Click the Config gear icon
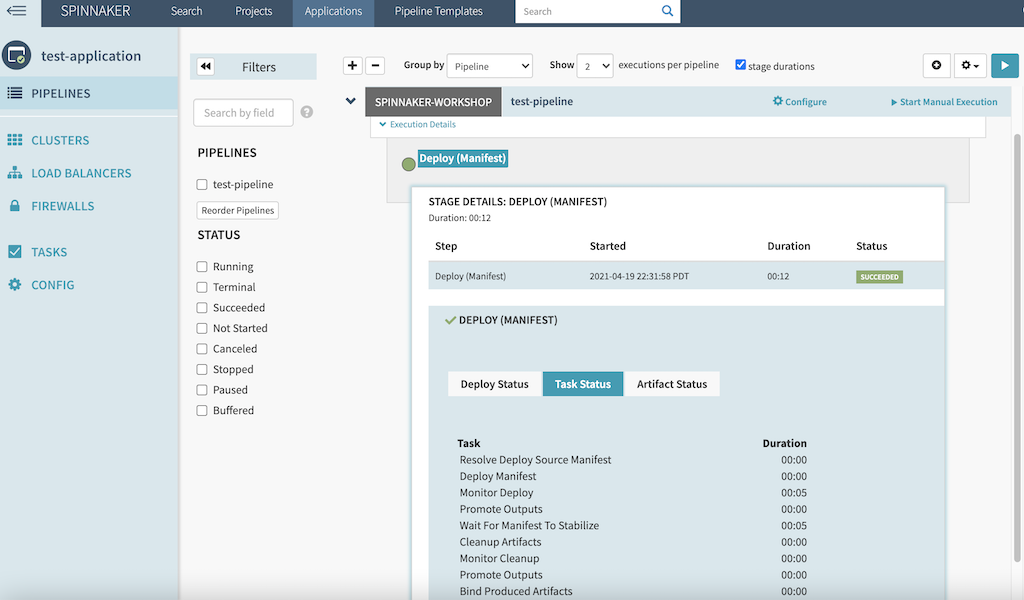Image resolution: width=1024 pixels, height=600 pixels. [14, 285]
